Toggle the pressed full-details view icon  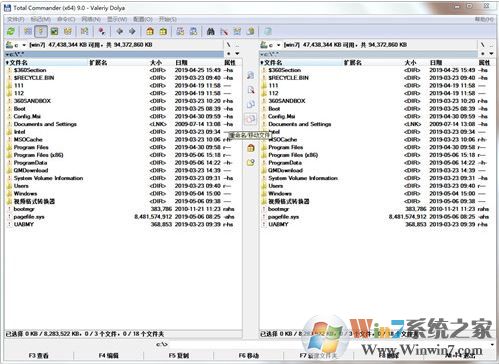click(41, 31)
